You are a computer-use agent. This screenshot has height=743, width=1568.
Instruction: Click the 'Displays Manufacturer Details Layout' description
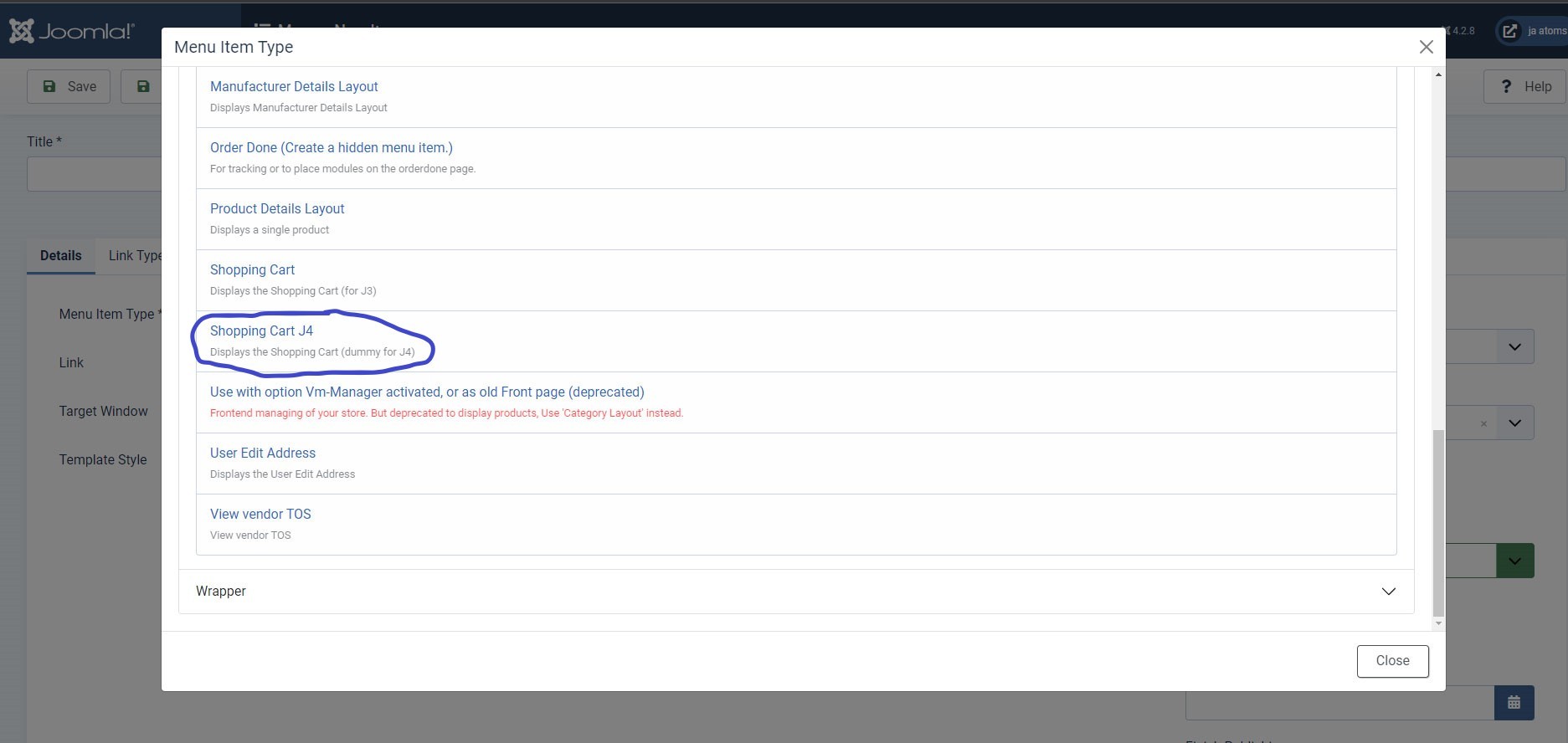298,108
